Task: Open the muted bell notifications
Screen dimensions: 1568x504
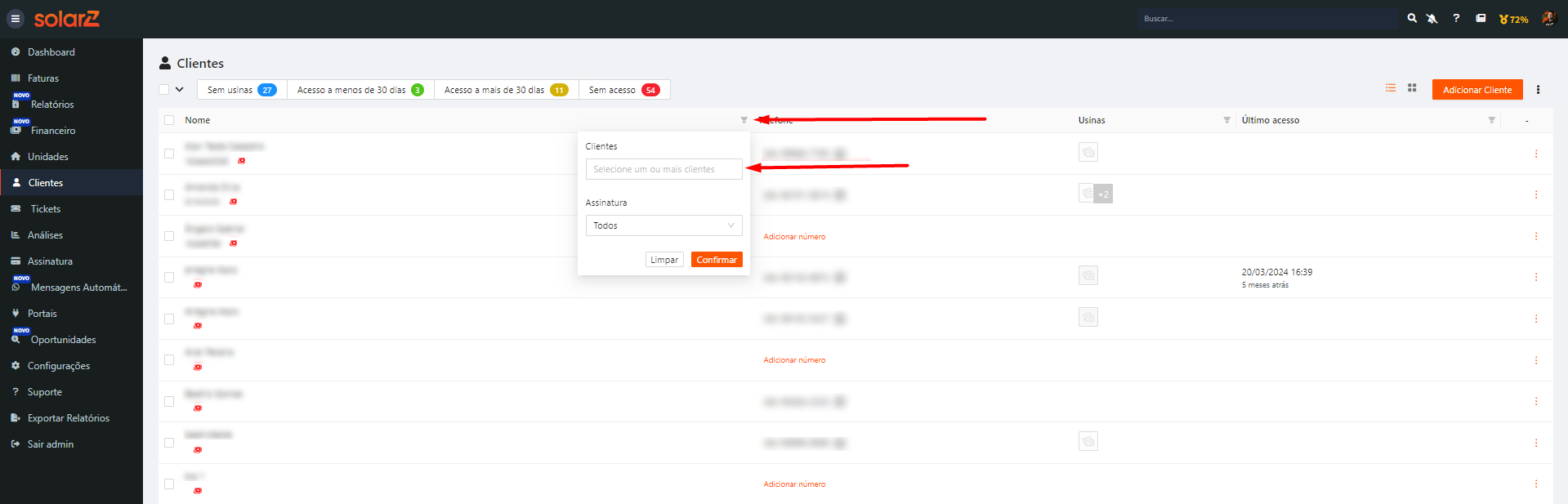Action: pos(1432,18)
